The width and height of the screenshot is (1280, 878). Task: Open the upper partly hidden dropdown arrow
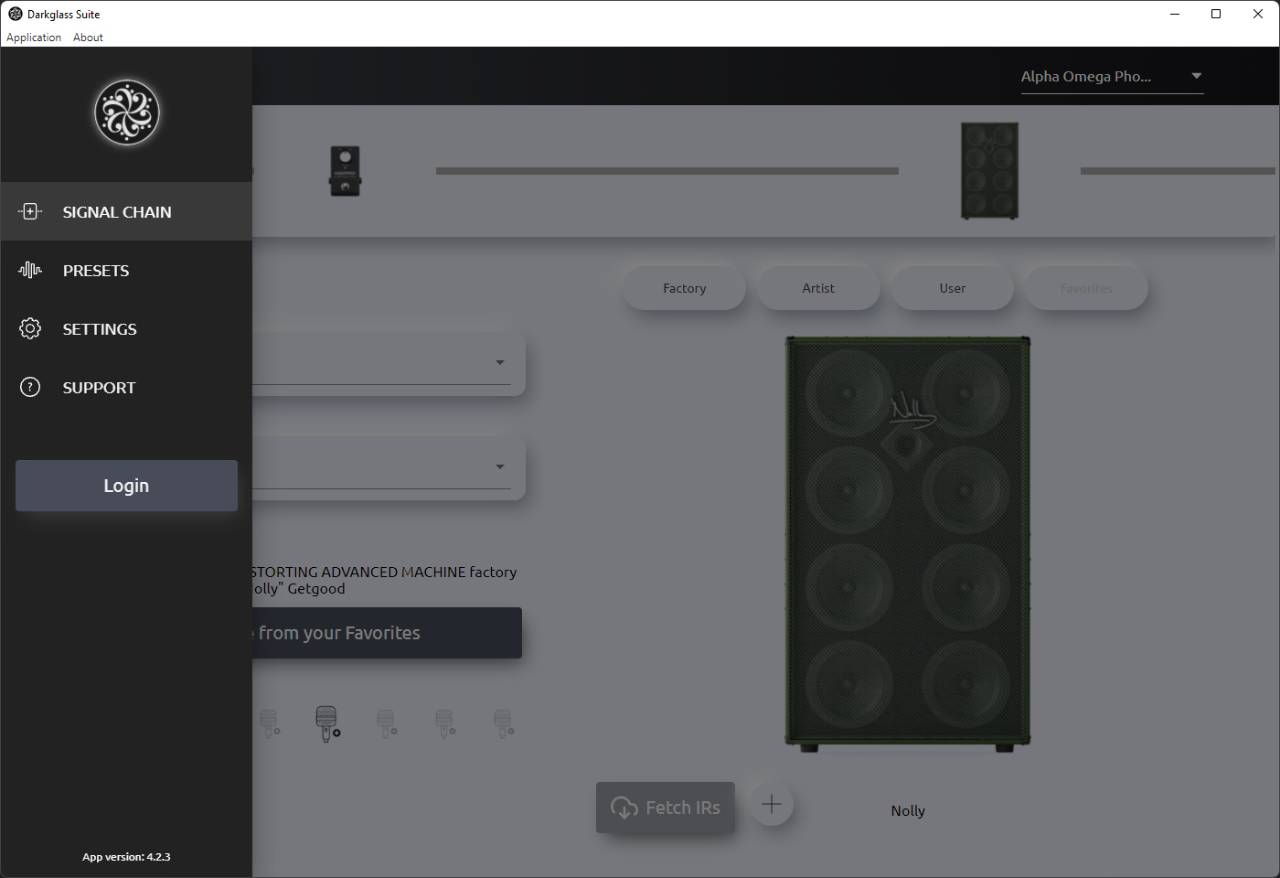coord(500,363)
